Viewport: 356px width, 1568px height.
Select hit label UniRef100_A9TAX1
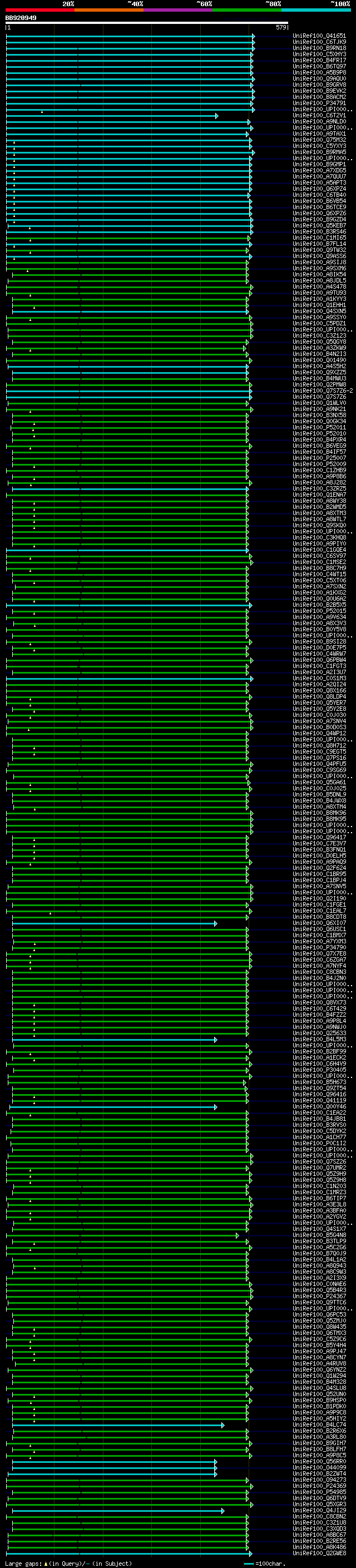pos(319,134)
